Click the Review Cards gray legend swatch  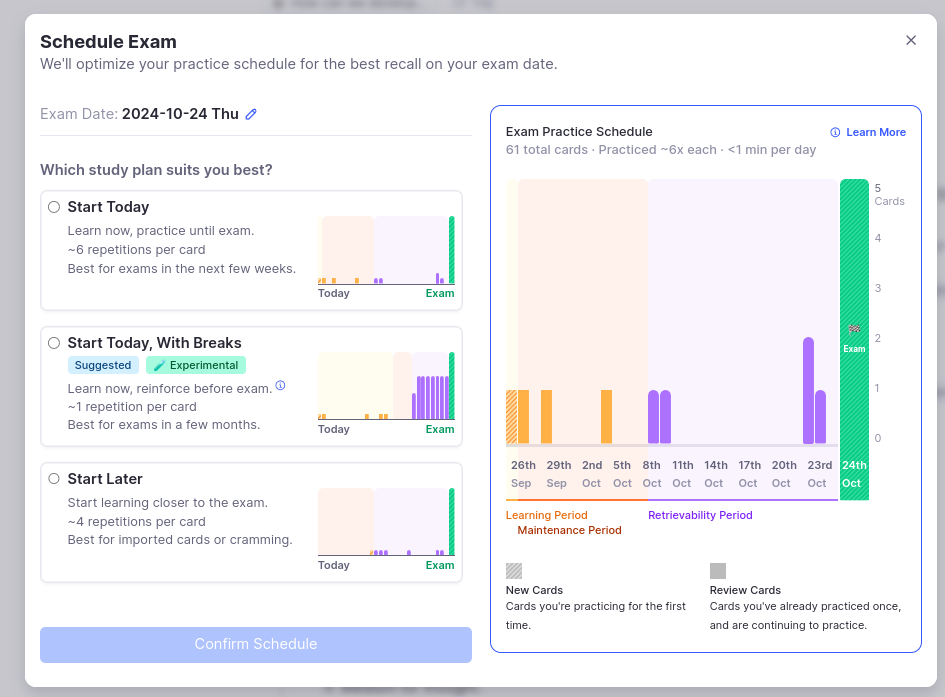718,571
